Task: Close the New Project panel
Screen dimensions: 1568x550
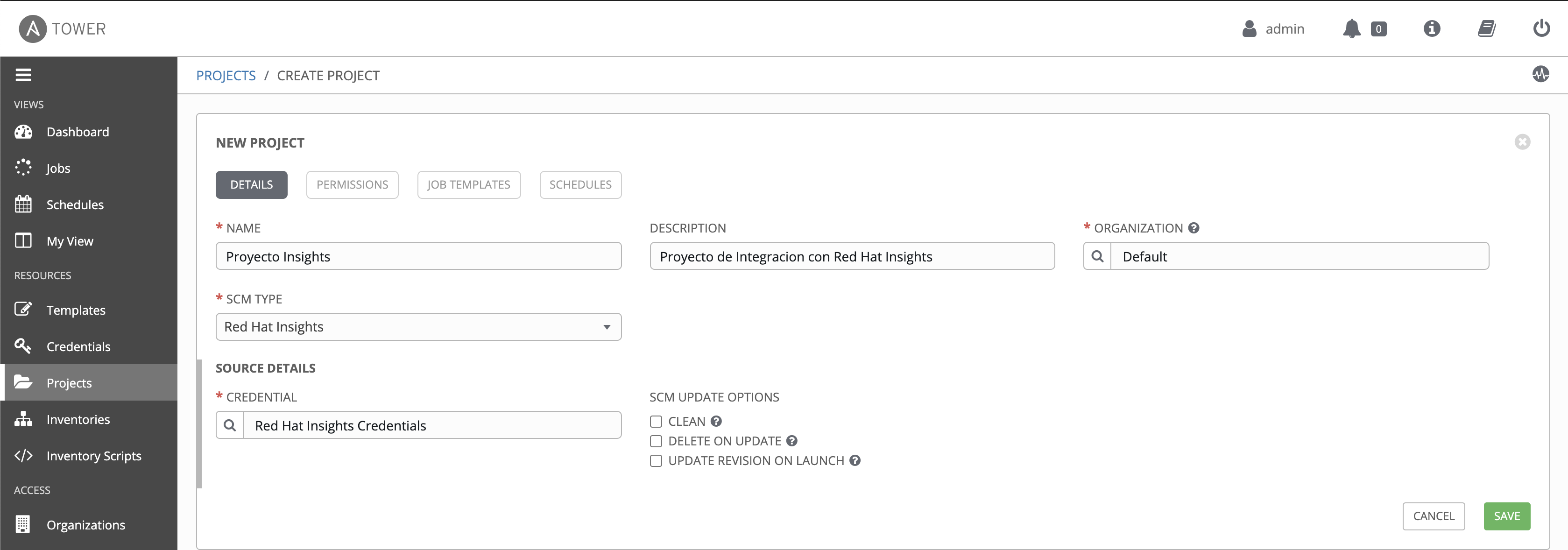Action: [1522, 142]
